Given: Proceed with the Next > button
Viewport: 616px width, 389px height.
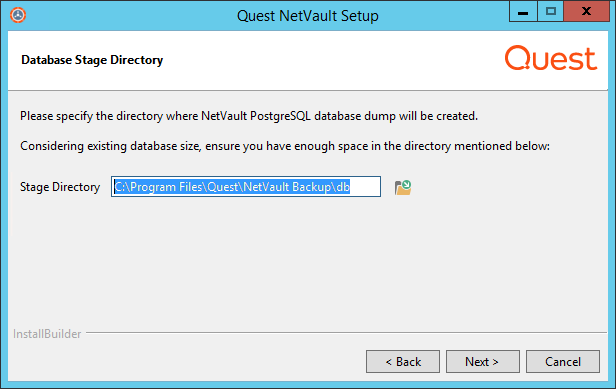Looking at the screenshot, I should tap(482, 361).
